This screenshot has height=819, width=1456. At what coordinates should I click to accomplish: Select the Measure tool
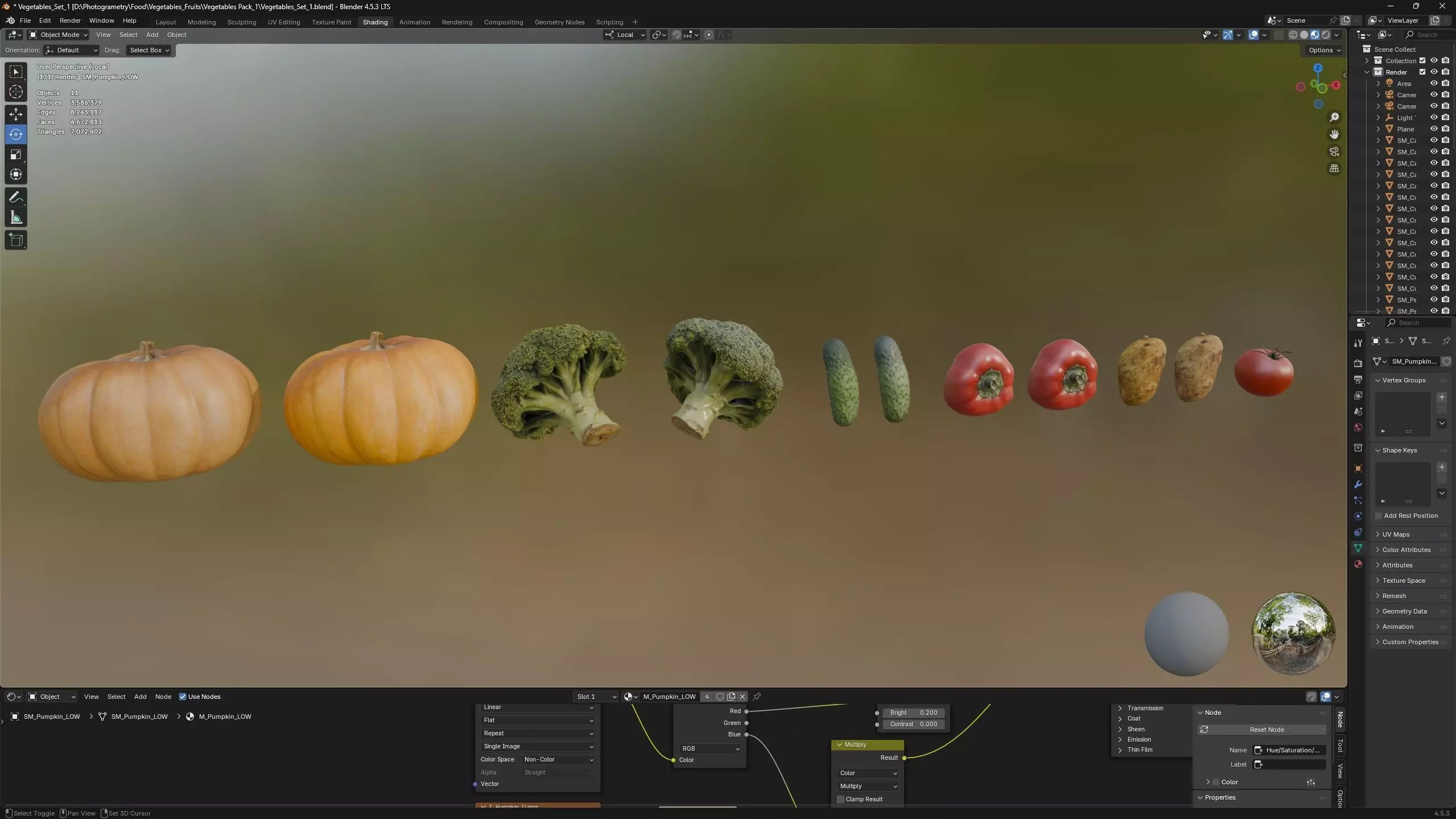tap(16, 217)
